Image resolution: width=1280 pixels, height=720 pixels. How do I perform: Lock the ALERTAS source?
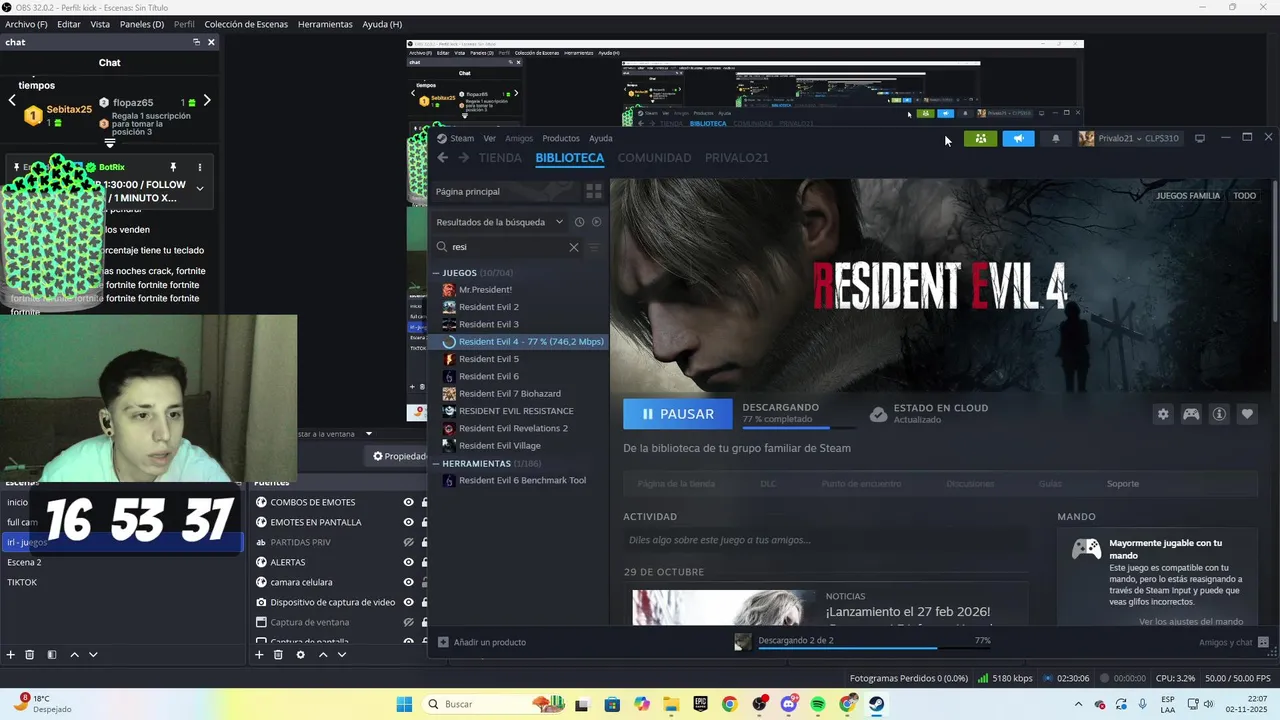coord(424,562)
